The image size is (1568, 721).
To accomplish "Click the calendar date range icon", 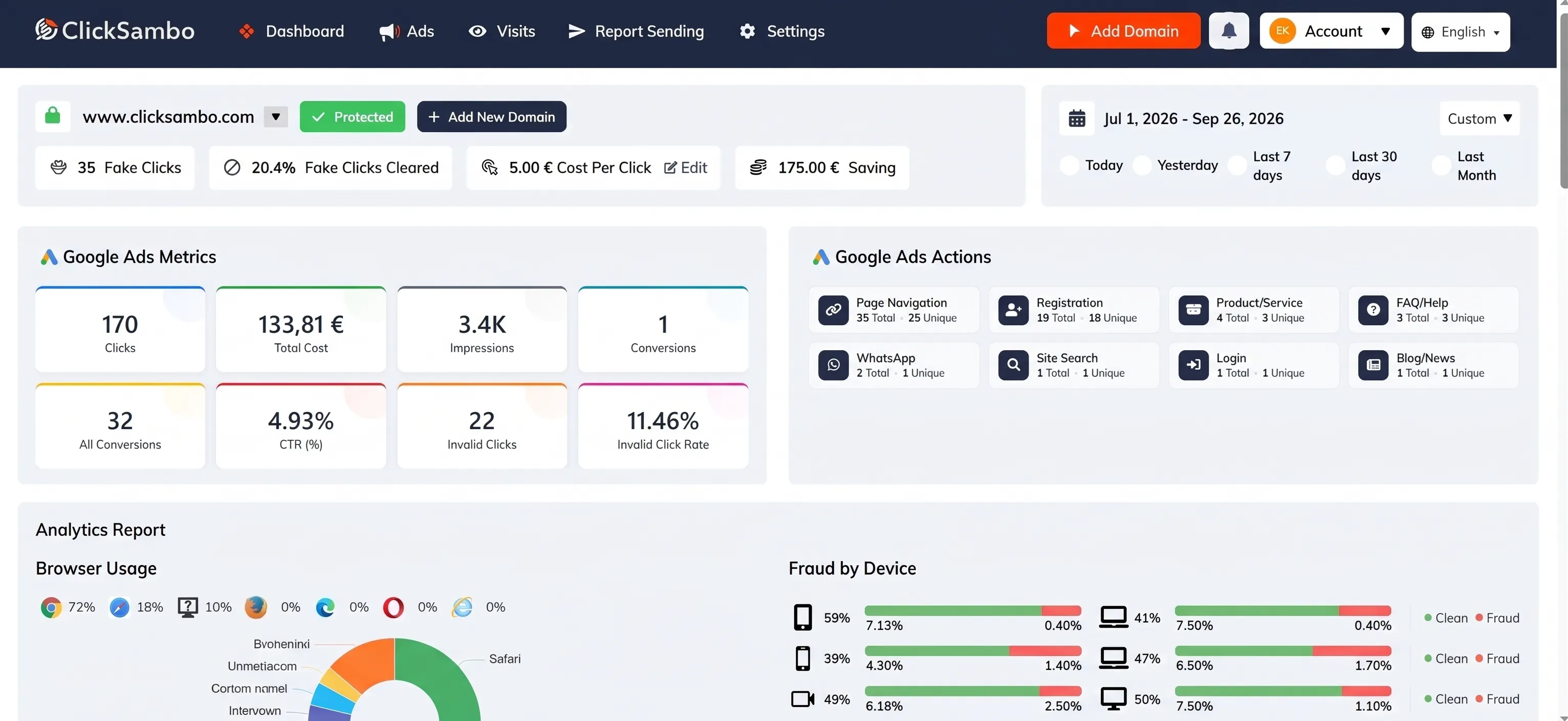I will coord(1077,118).
